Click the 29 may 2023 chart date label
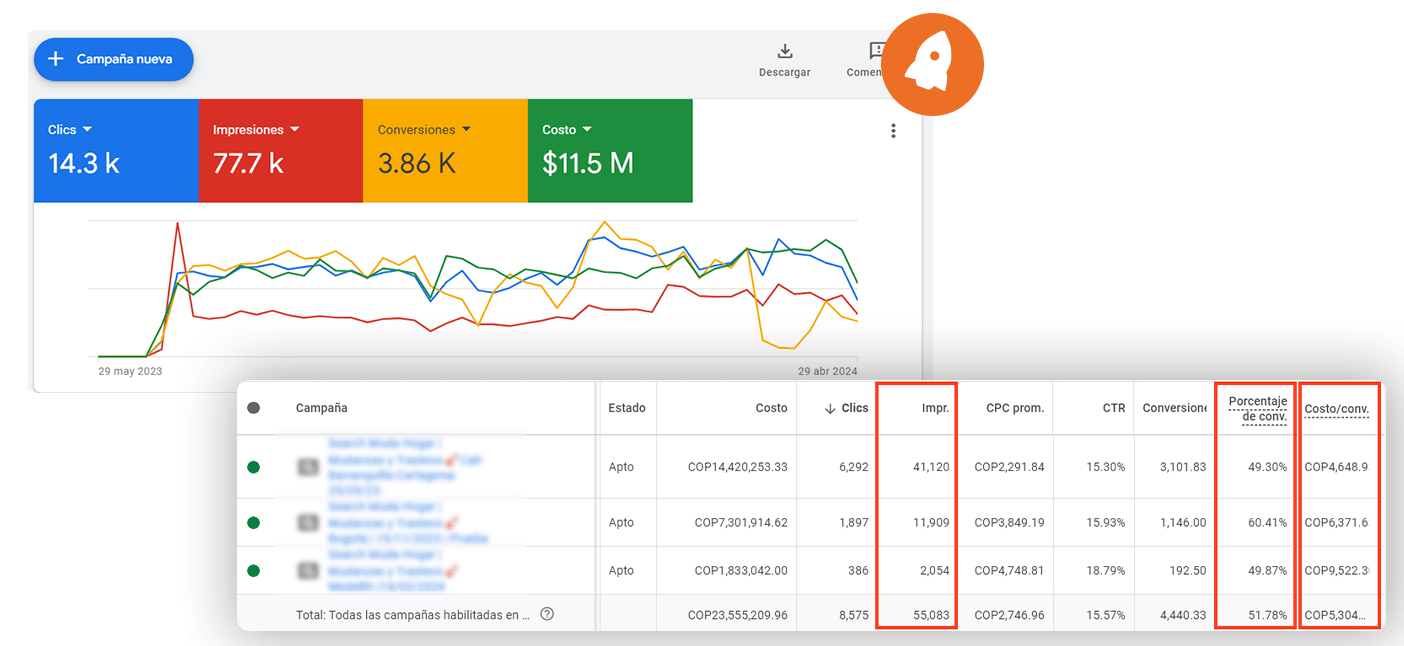This screenshot has height=646, width=1404. point(130,371)
